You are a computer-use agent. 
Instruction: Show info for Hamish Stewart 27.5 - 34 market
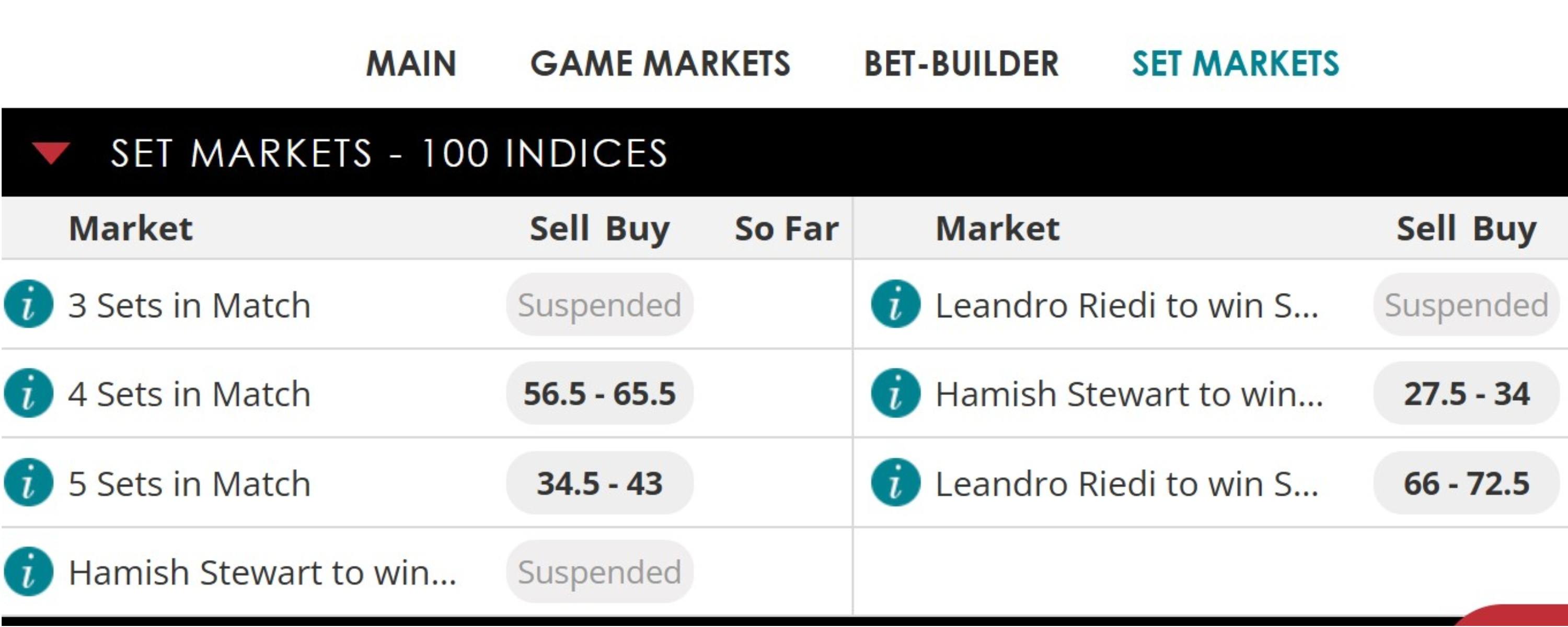[x=895, y=393]
